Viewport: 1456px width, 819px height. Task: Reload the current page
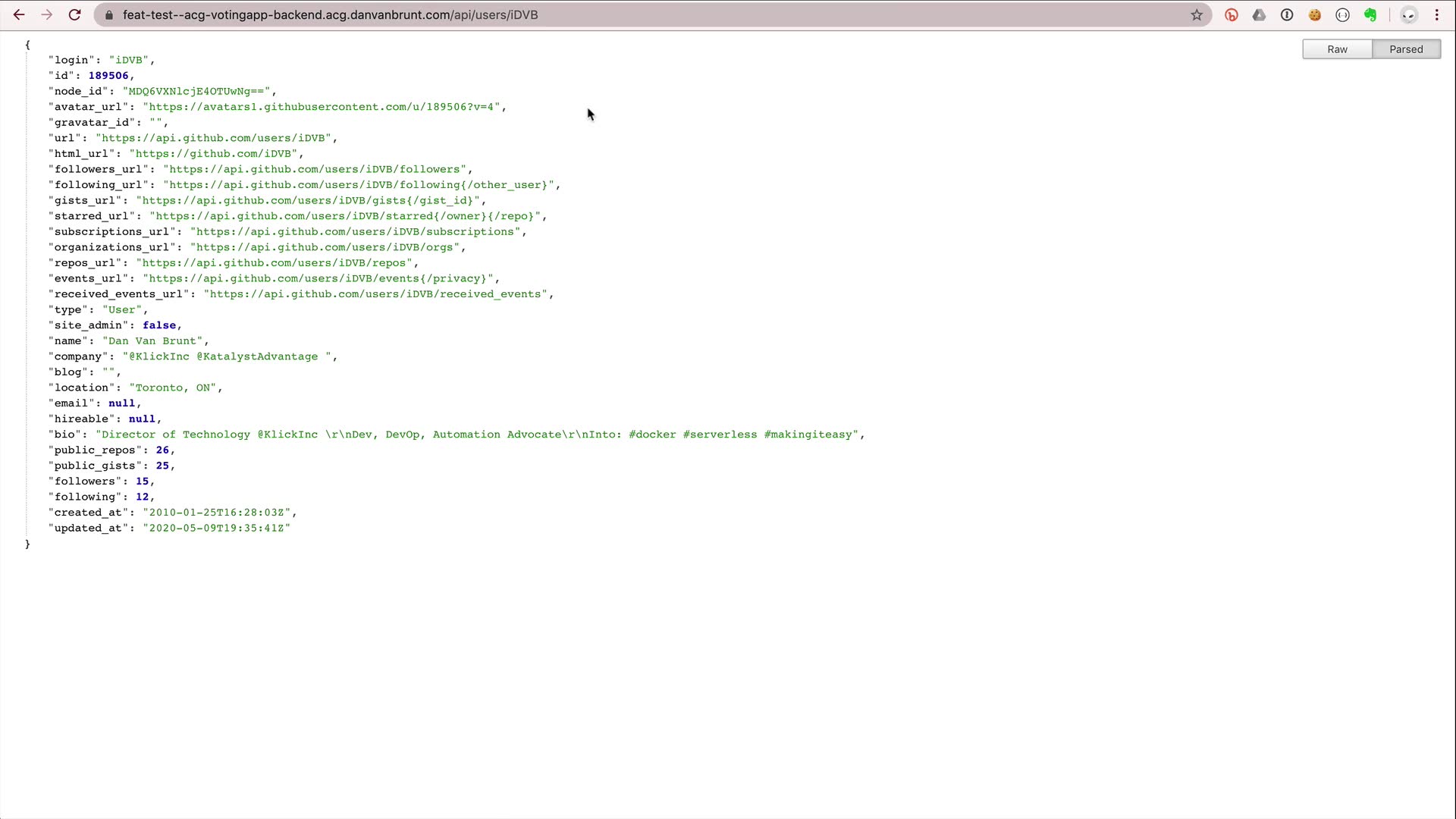(x=74, y=14)
